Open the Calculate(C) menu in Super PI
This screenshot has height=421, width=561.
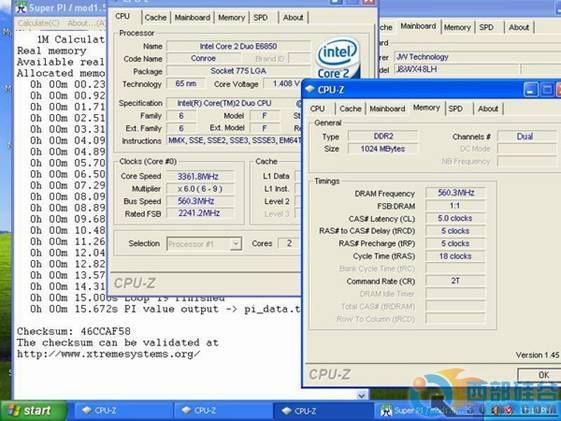pos(39,23)
